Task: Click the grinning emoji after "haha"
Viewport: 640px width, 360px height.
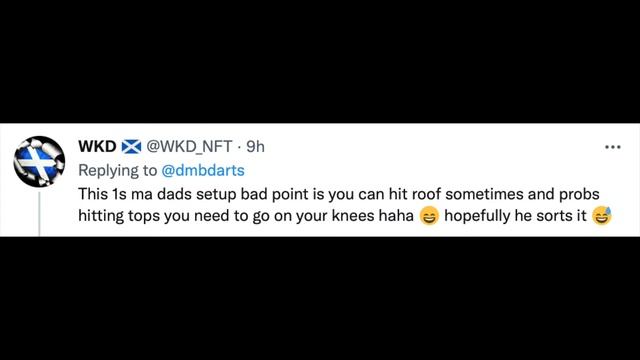Action: (429, 216)
